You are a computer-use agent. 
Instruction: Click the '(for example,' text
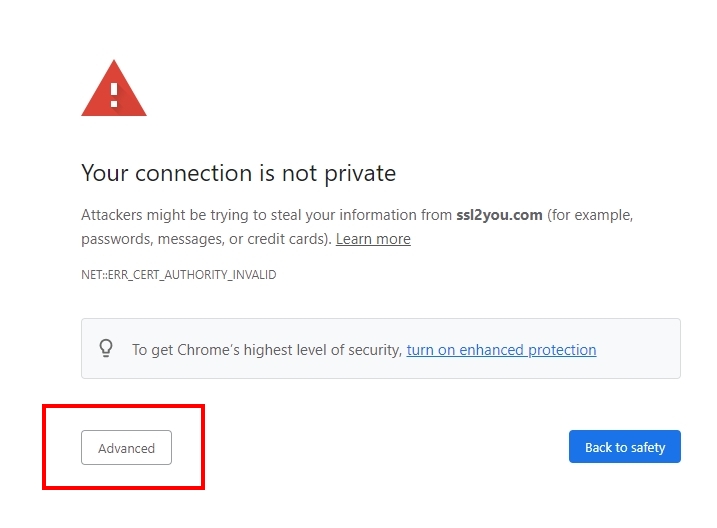[x=591, y=215]
